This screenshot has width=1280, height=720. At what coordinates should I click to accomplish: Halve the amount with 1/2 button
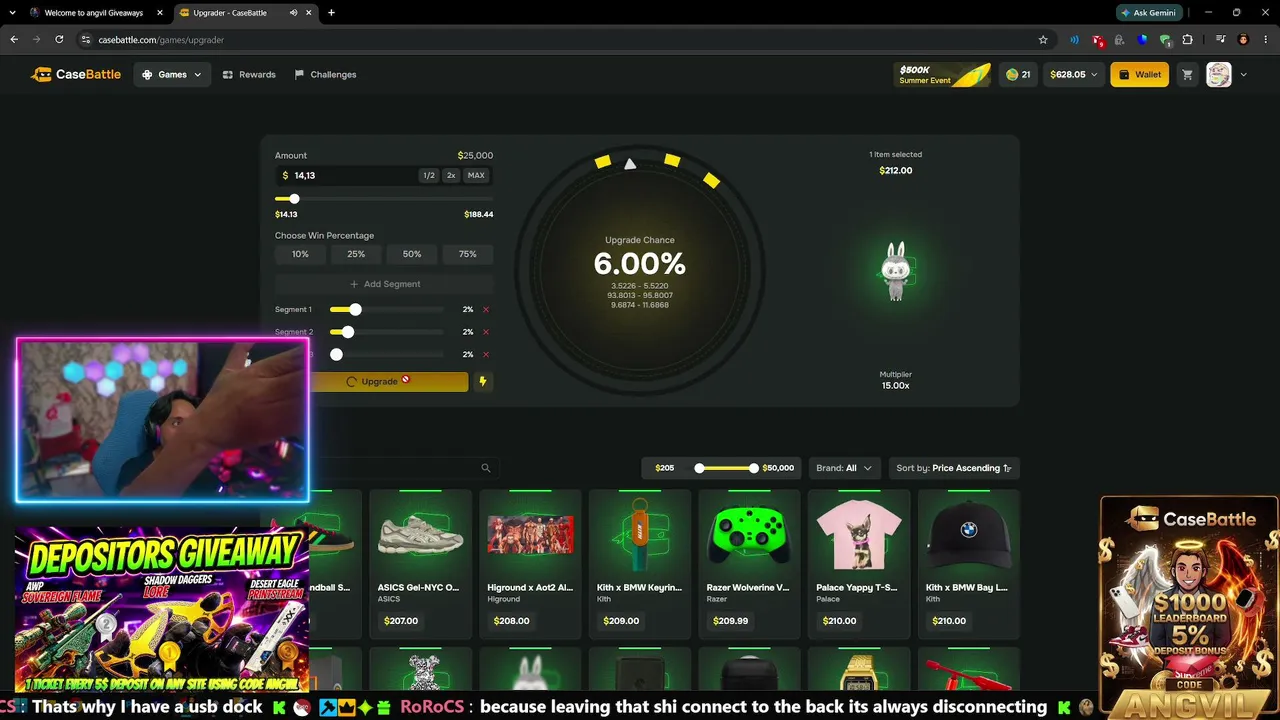(429, 175)
